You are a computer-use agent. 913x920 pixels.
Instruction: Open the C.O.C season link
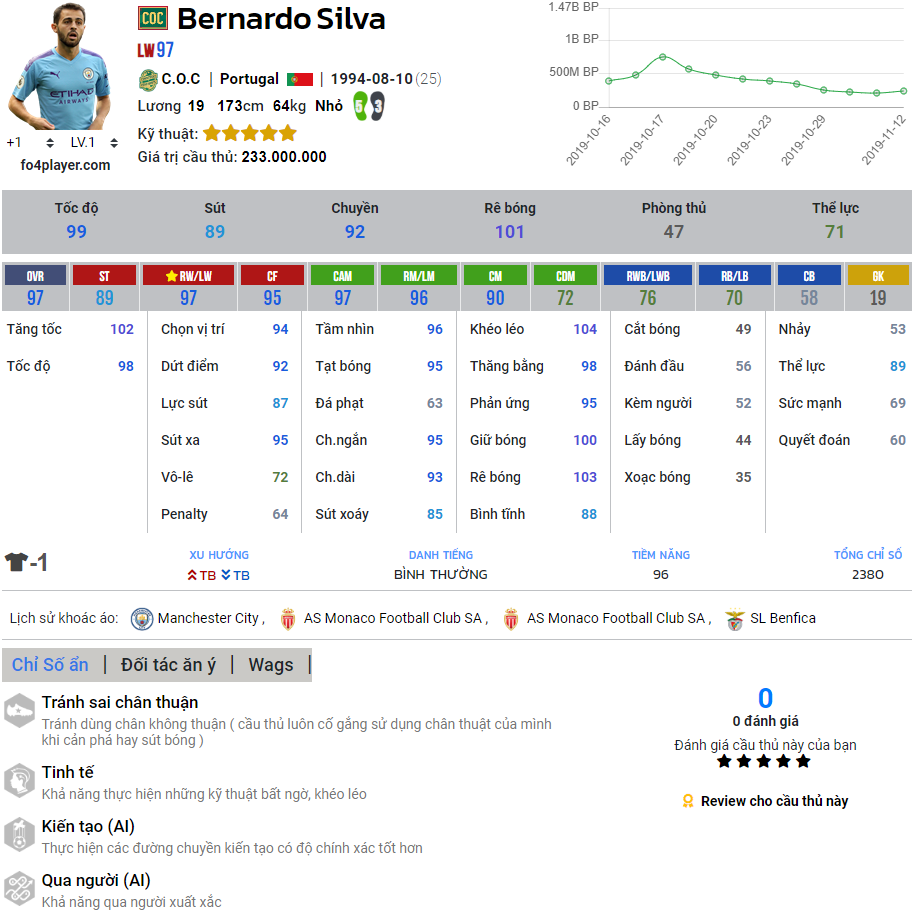[180, 79]
